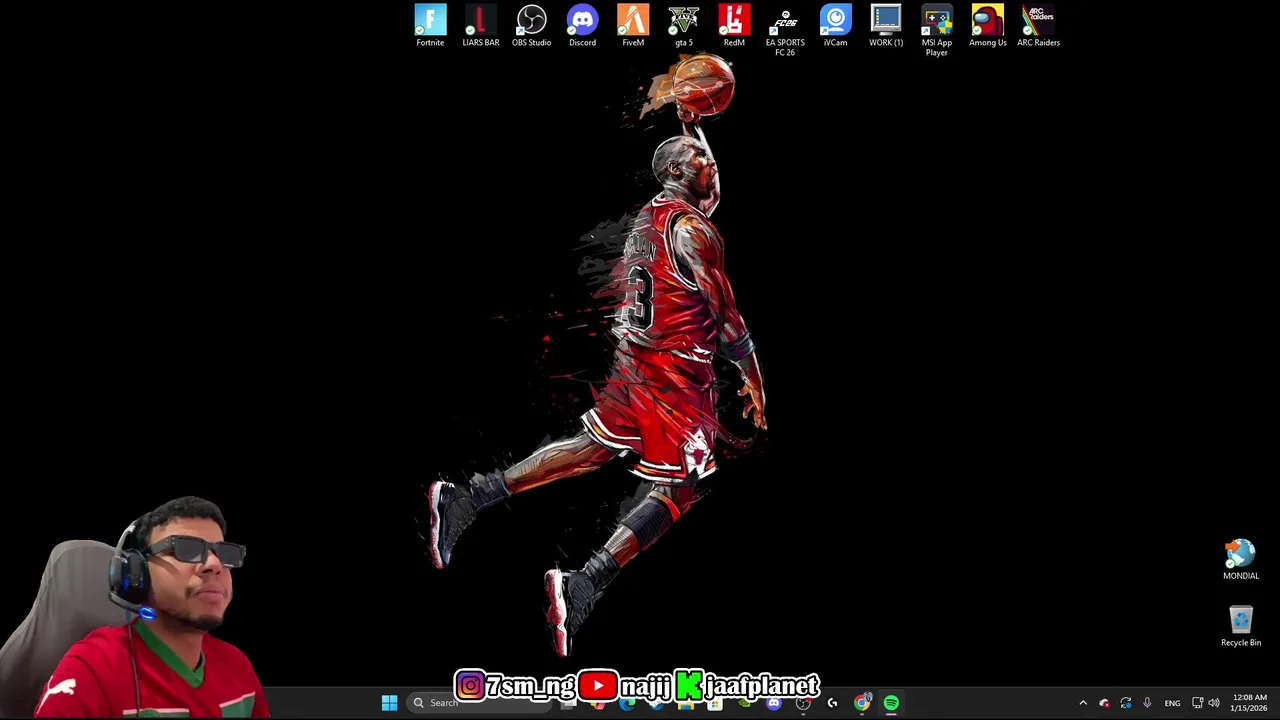Image resolution: width=1280 pixels, height=720 pixels.
Task: Launch the MSI App Player shortcut
Action: coord(937,31)
